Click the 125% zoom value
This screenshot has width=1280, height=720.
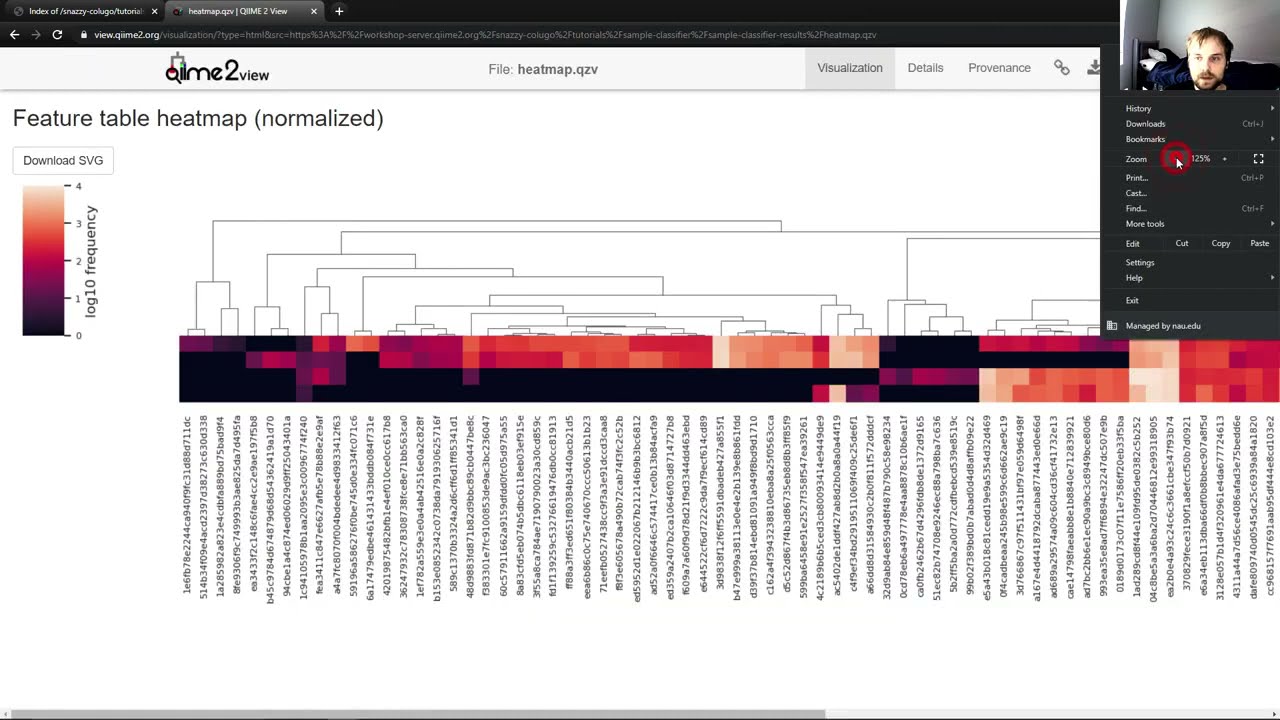click(1200, 159)
